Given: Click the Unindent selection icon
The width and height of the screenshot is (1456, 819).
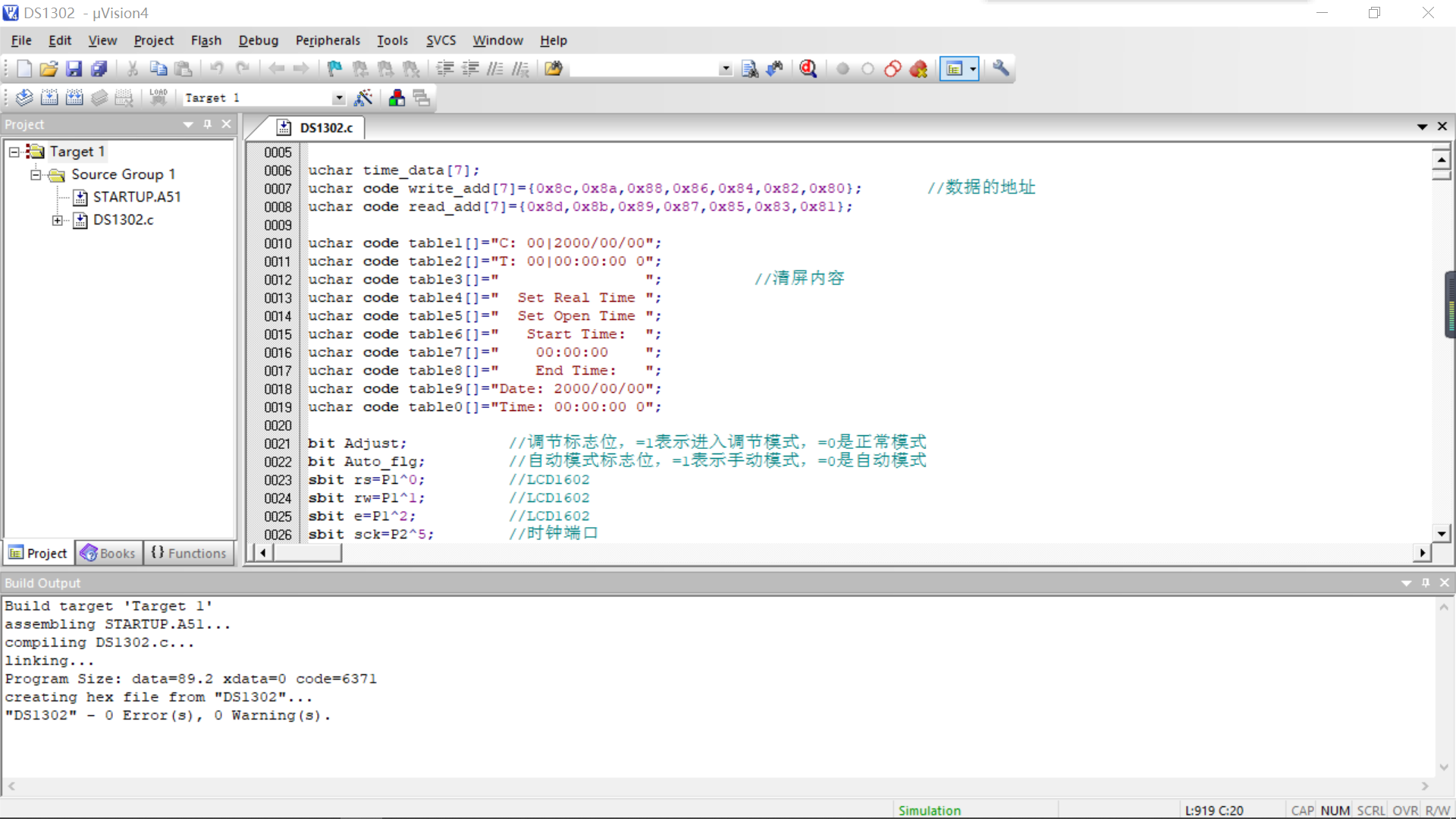Looking at the screenshot, I should [470, 69].
